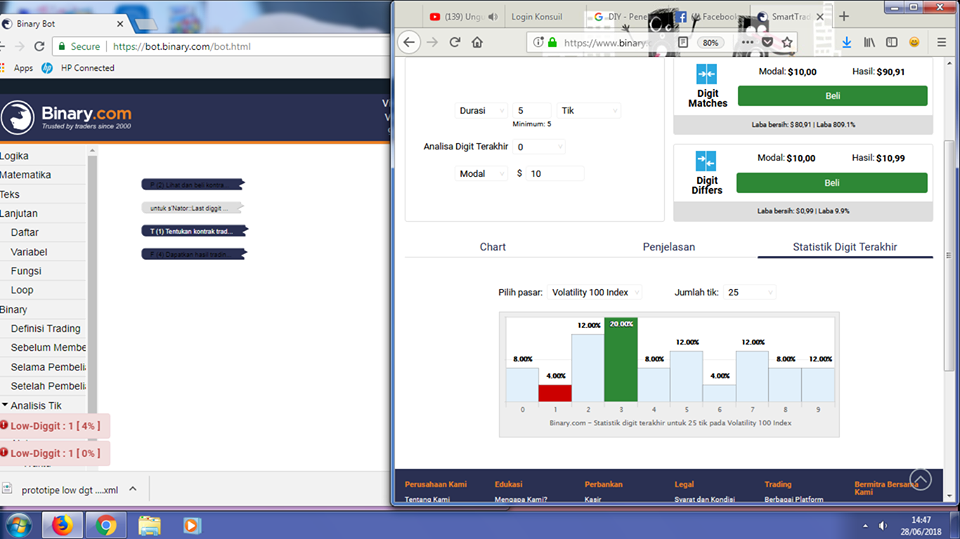Open File Explorer from taskbar
Viewport: 960px width, 539px height.
tap(149, 525)
